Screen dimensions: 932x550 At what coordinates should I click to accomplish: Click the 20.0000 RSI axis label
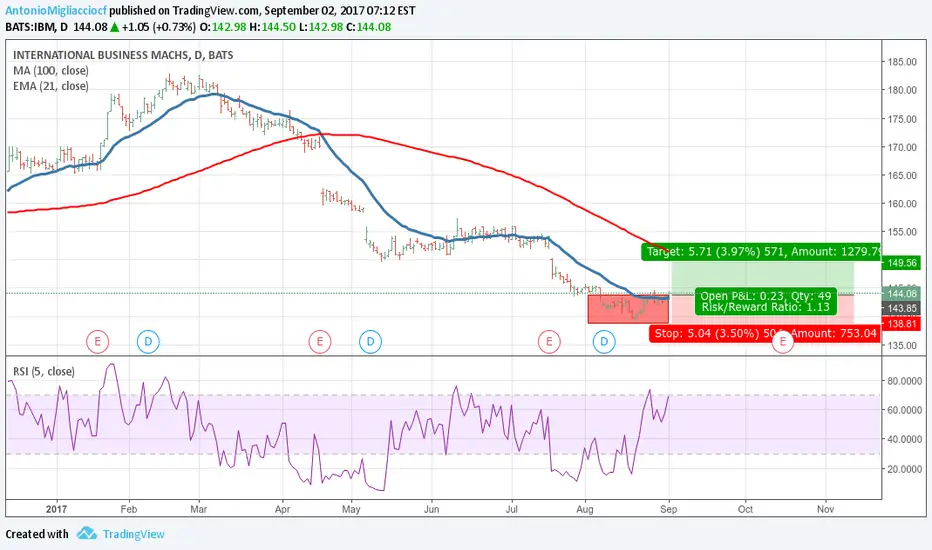tap(904, 469)
